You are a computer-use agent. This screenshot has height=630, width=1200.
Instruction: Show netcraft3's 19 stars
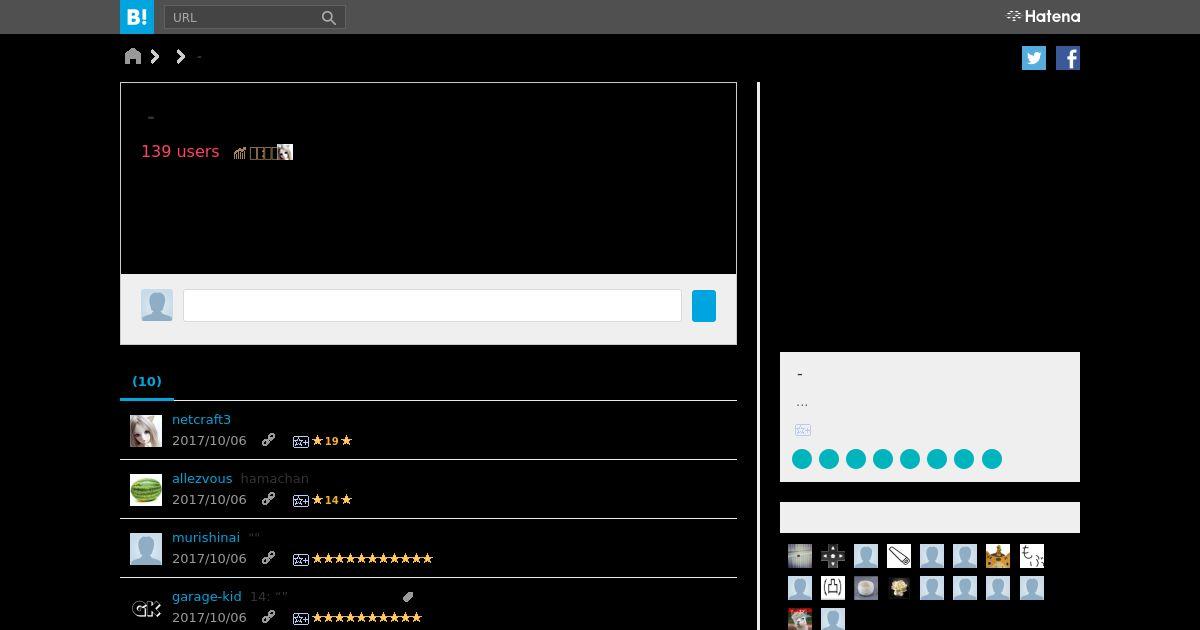click(x=332, y=440)
